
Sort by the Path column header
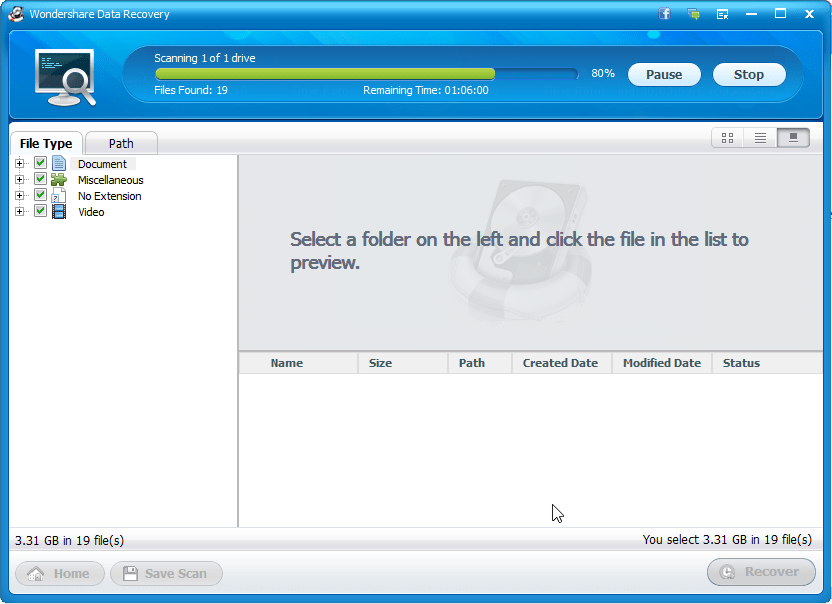pos(480,363)
